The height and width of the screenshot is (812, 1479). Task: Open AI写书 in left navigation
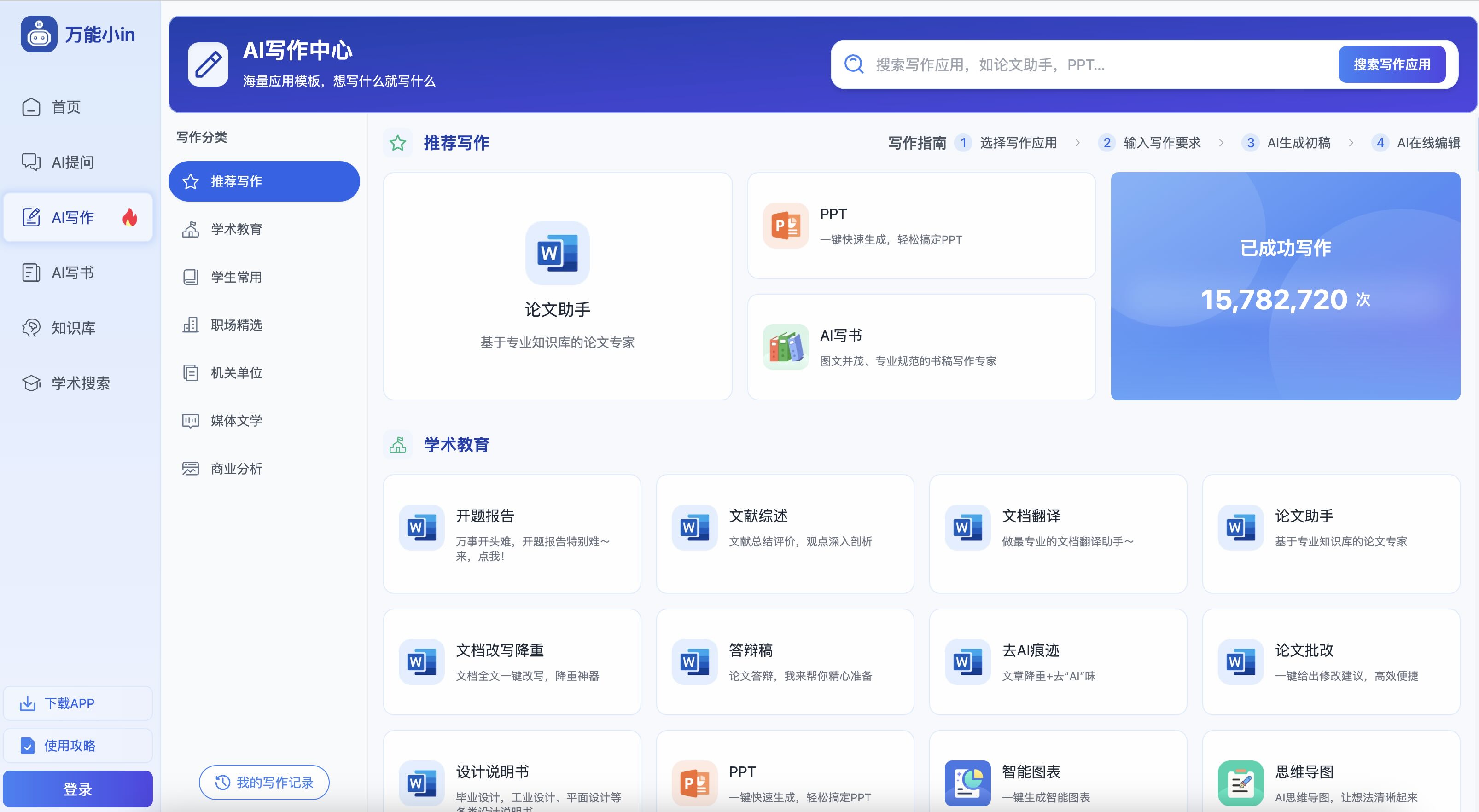tap(72, 273)
